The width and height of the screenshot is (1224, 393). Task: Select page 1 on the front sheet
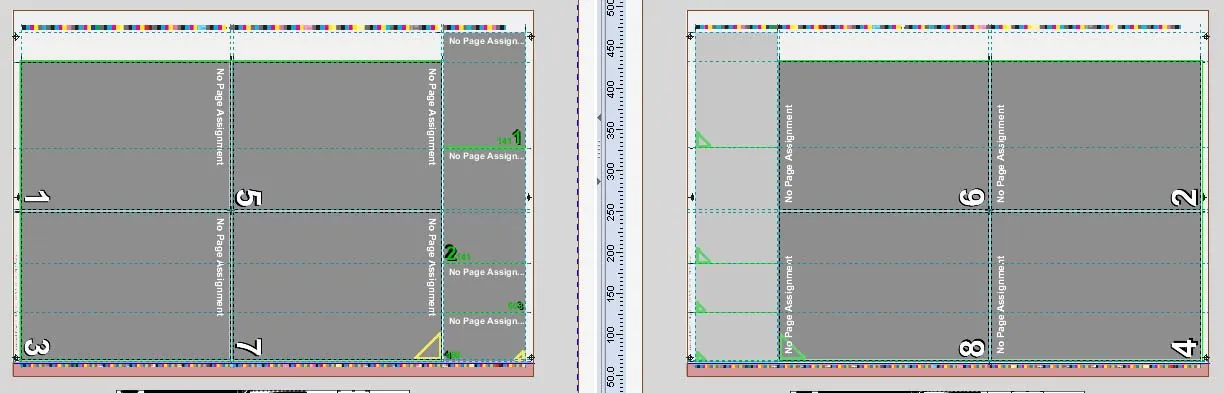[126, 136]
